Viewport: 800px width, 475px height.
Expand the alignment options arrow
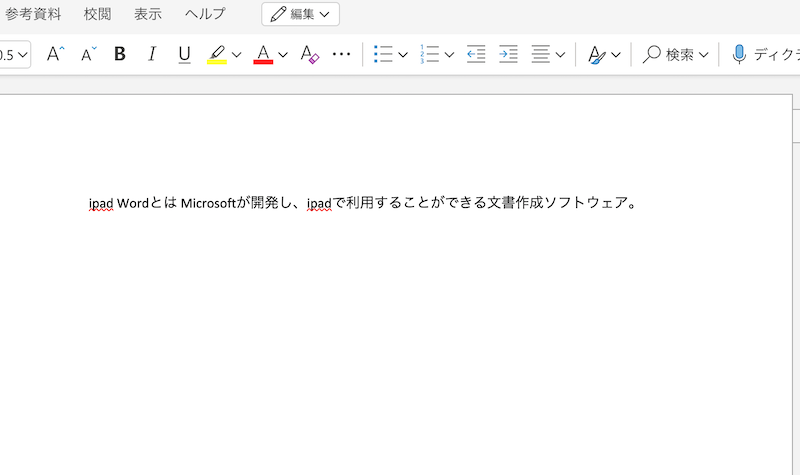point(560,55)
